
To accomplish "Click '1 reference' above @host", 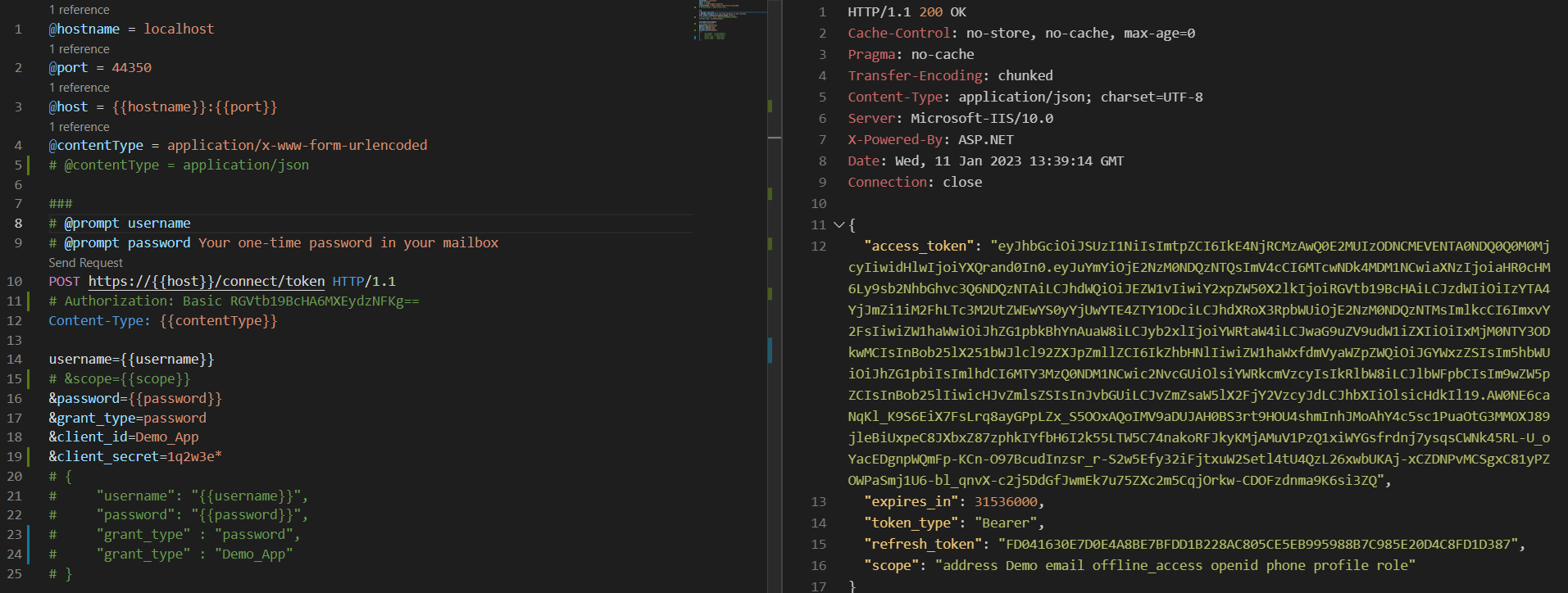I will coord(79,88).
